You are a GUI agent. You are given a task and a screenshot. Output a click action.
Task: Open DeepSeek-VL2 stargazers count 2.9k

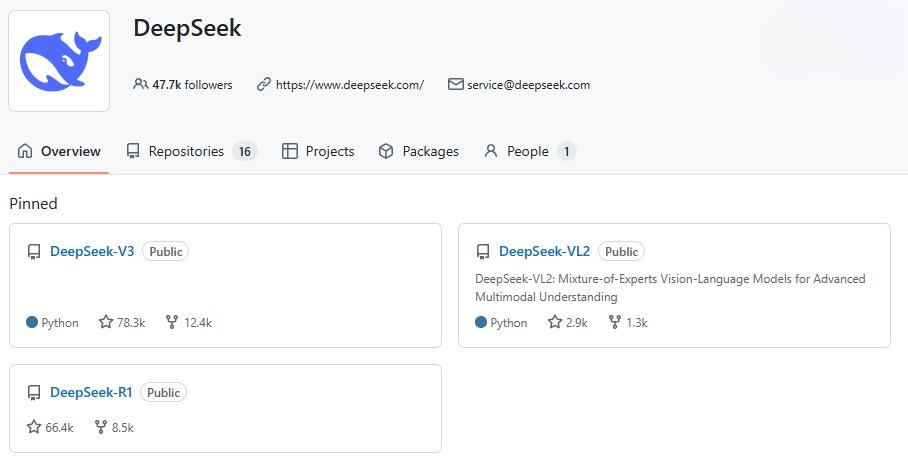[x=577, y=322]
